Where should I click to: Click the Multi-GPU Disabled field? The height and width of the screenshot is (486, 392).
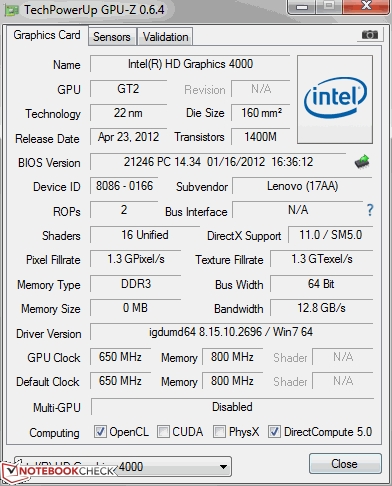[232, 407]
